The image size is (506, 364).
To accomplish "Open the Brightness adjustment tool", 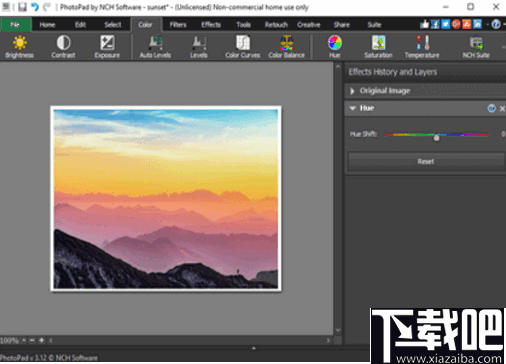I will click(19, 47).
